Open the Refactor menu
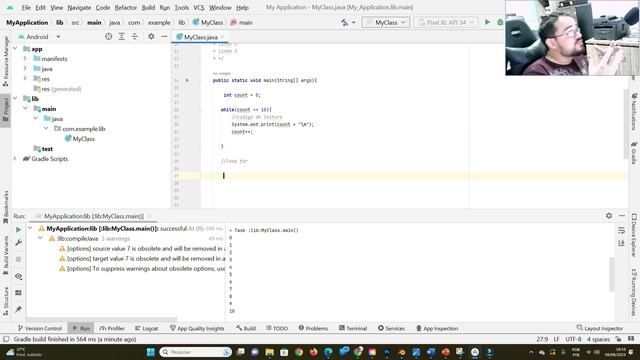640x360 pixels. point(126,7)
